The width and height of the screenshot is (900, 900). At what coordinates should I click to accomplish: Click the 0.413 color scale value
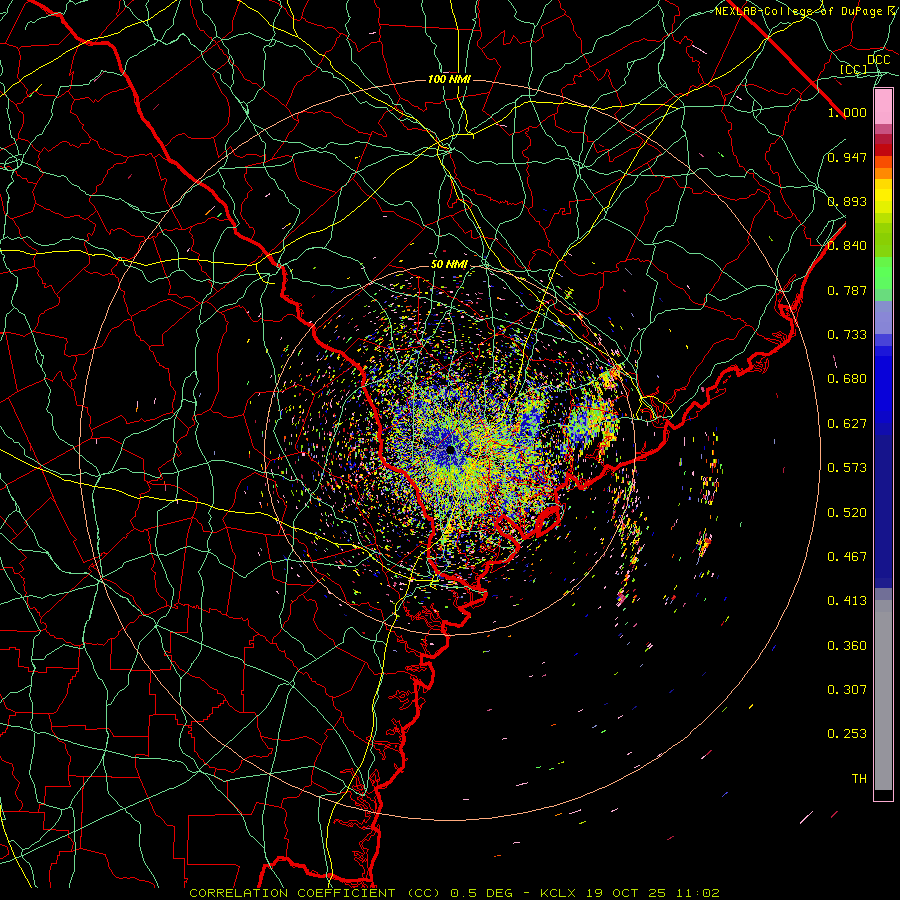point(847,601)
